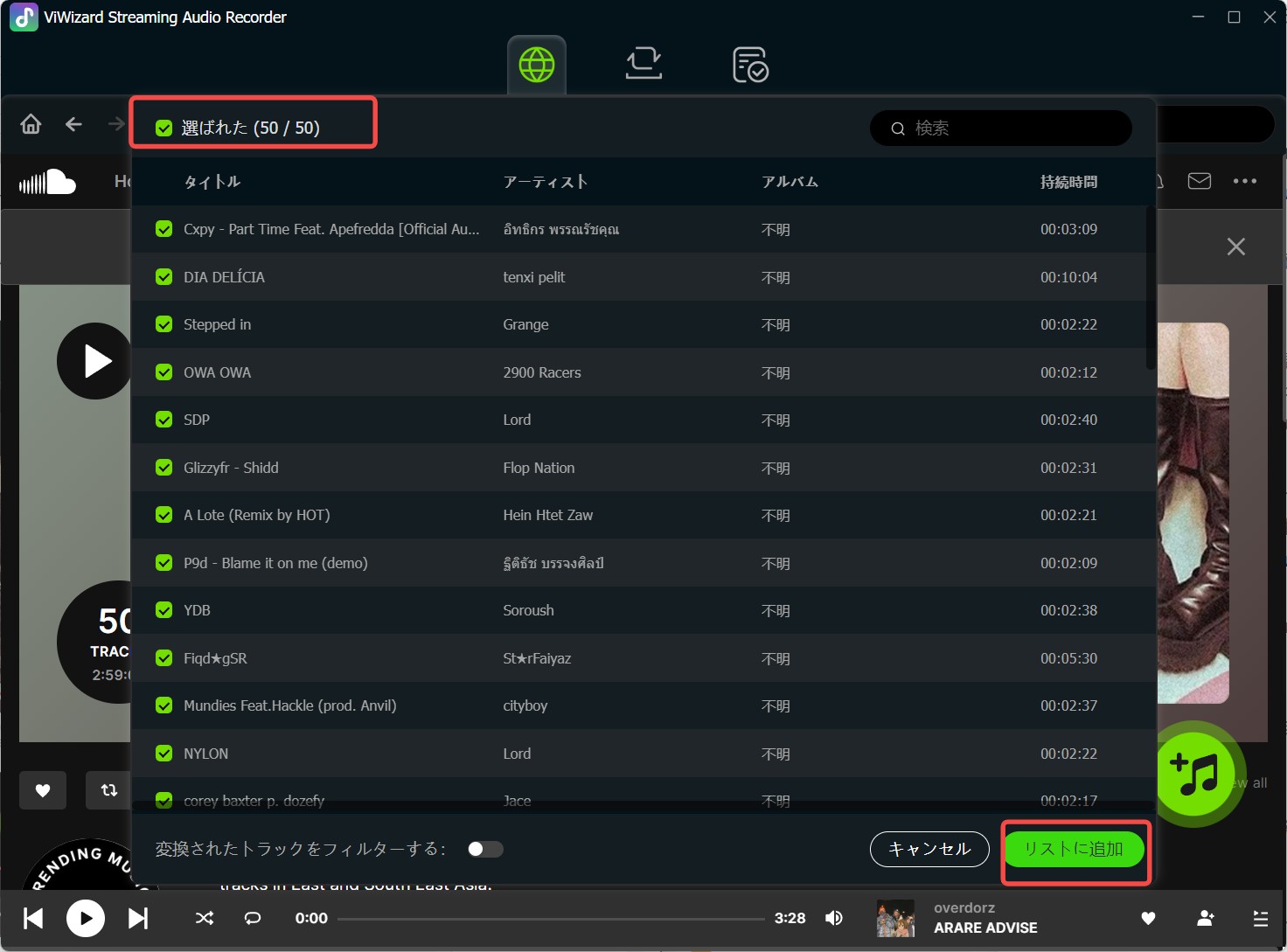Click the artist St★rFaiyaz
Viewport: 1287px width, 952px height.
(537, 658)
